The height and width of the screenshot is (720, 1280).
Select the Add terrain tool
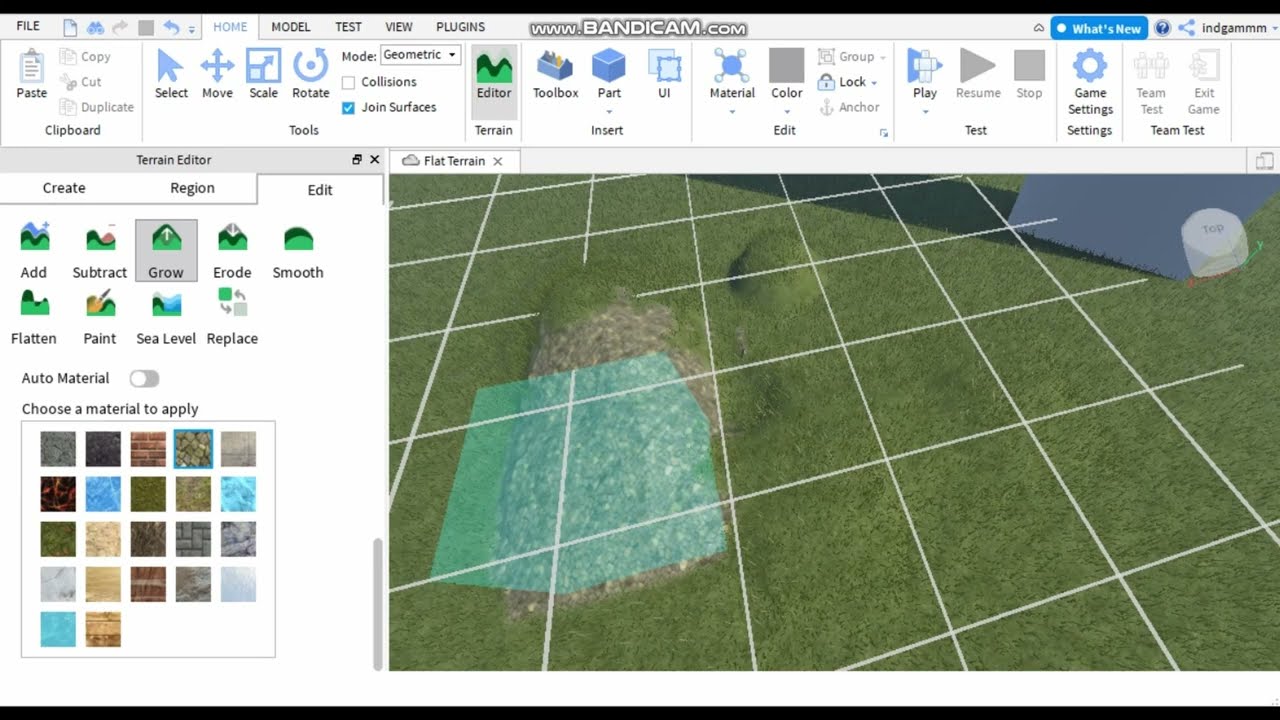[x=34, y=251]
